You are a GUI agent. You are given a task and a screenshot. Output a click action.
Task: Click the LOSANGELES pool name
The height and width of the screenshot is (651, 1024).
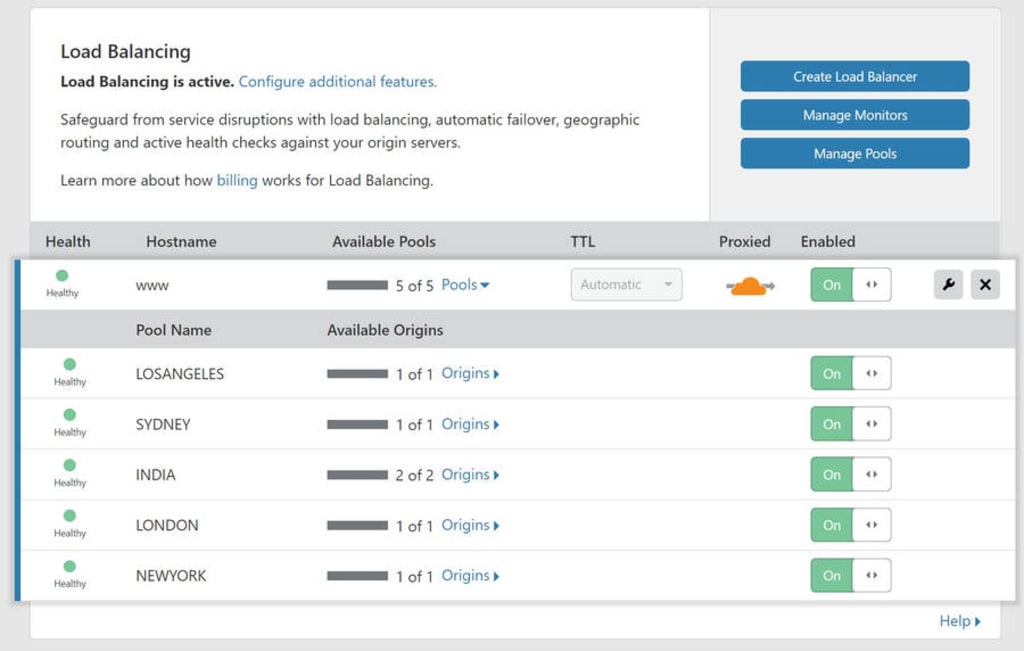tap(180, 374)
